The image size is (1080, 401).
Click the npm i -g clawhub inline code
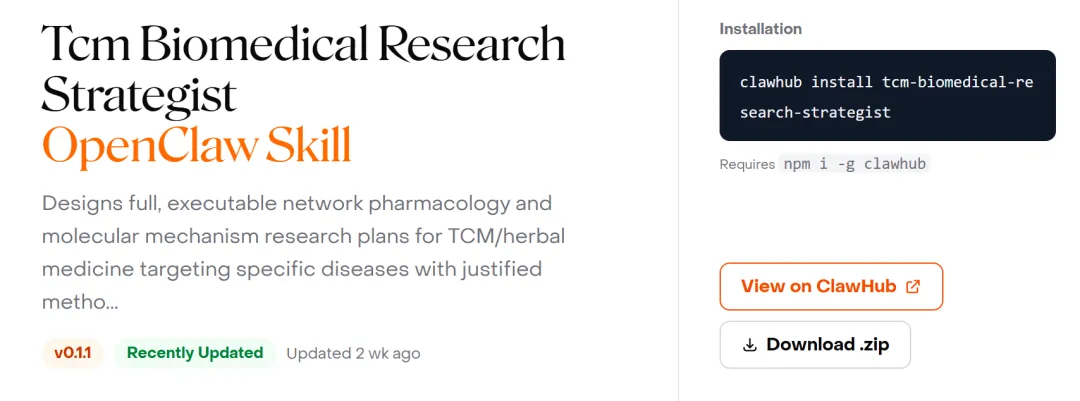click(x=855, y=164)
